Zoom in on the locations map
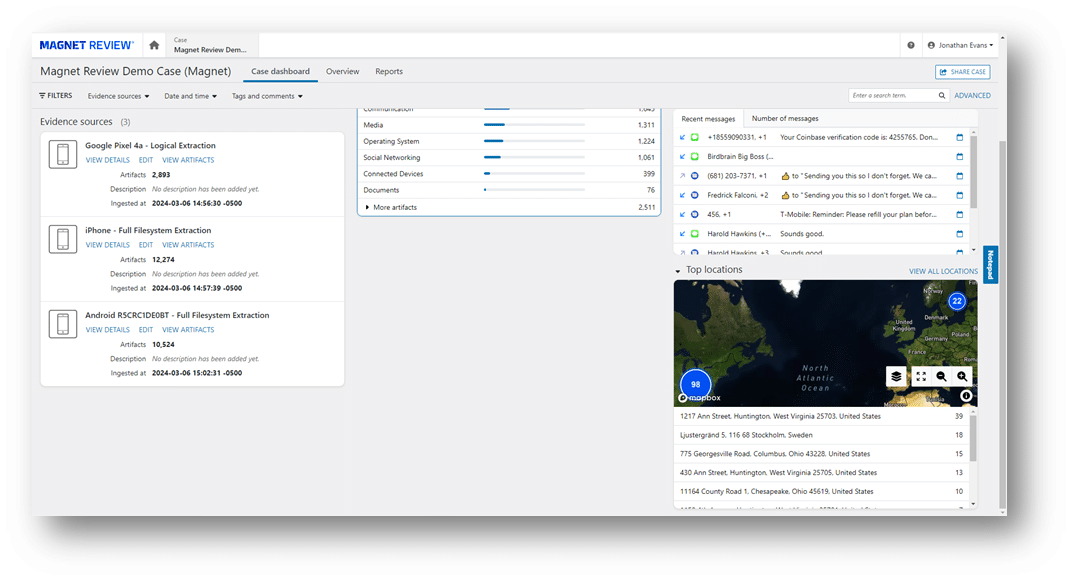Image resolution: width=1072 pixels, height=581 pixels. tap(962, 376)
